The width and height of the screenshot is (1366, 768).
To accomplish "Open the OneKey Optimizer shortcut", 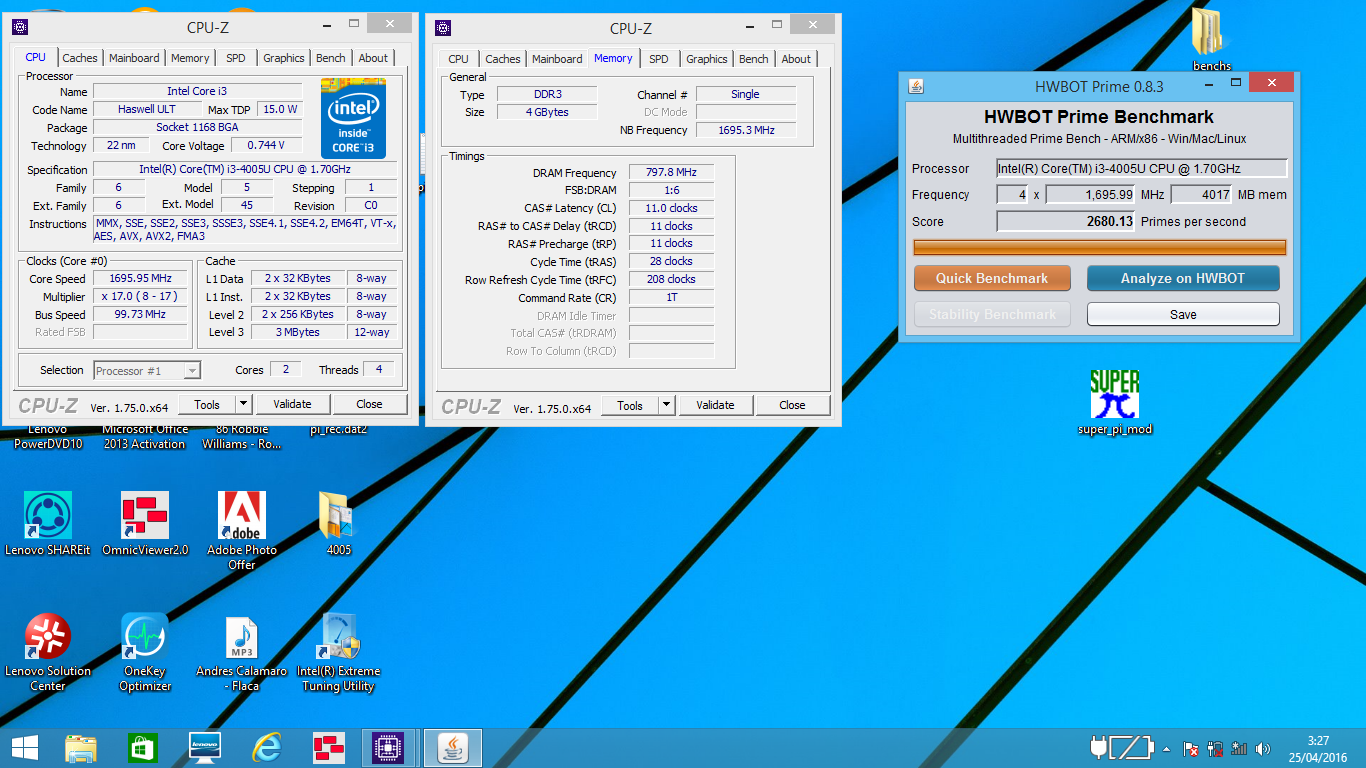I will [145, 652].
